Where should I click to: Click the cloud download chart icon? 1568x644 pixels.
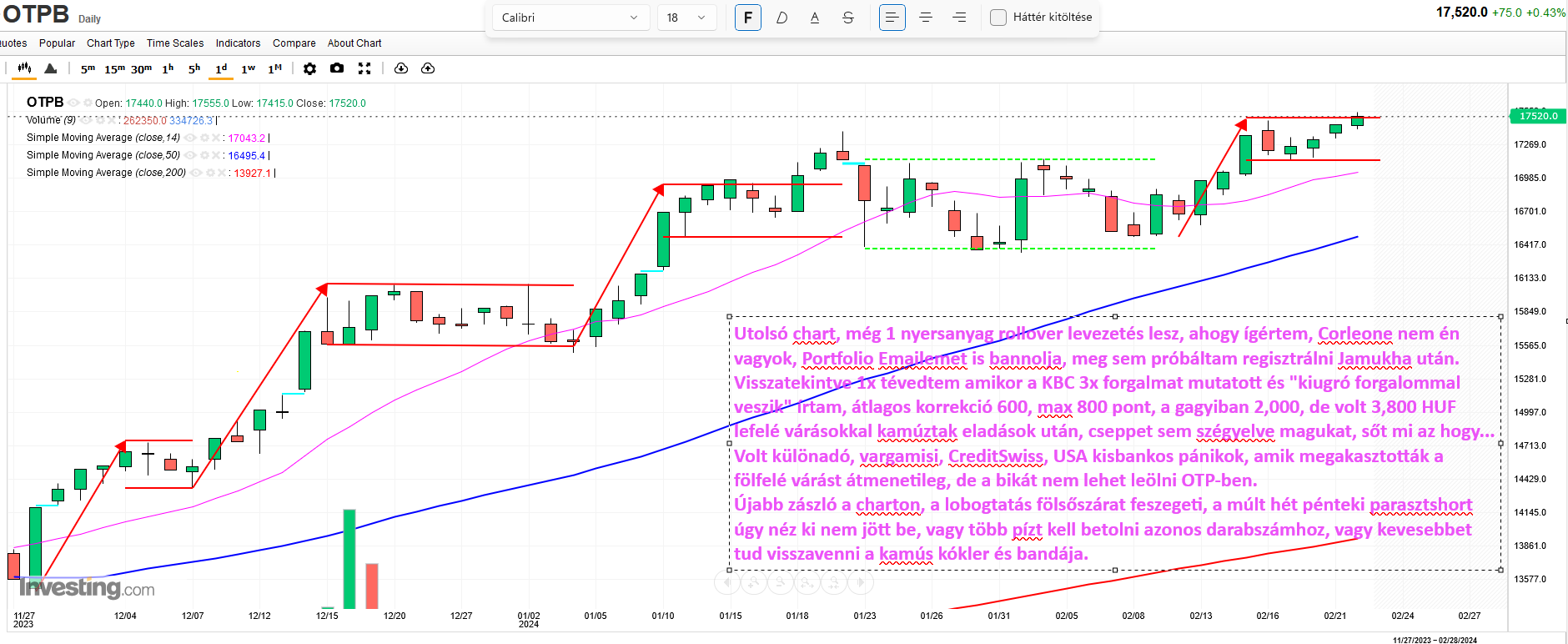tap(401, 68)
